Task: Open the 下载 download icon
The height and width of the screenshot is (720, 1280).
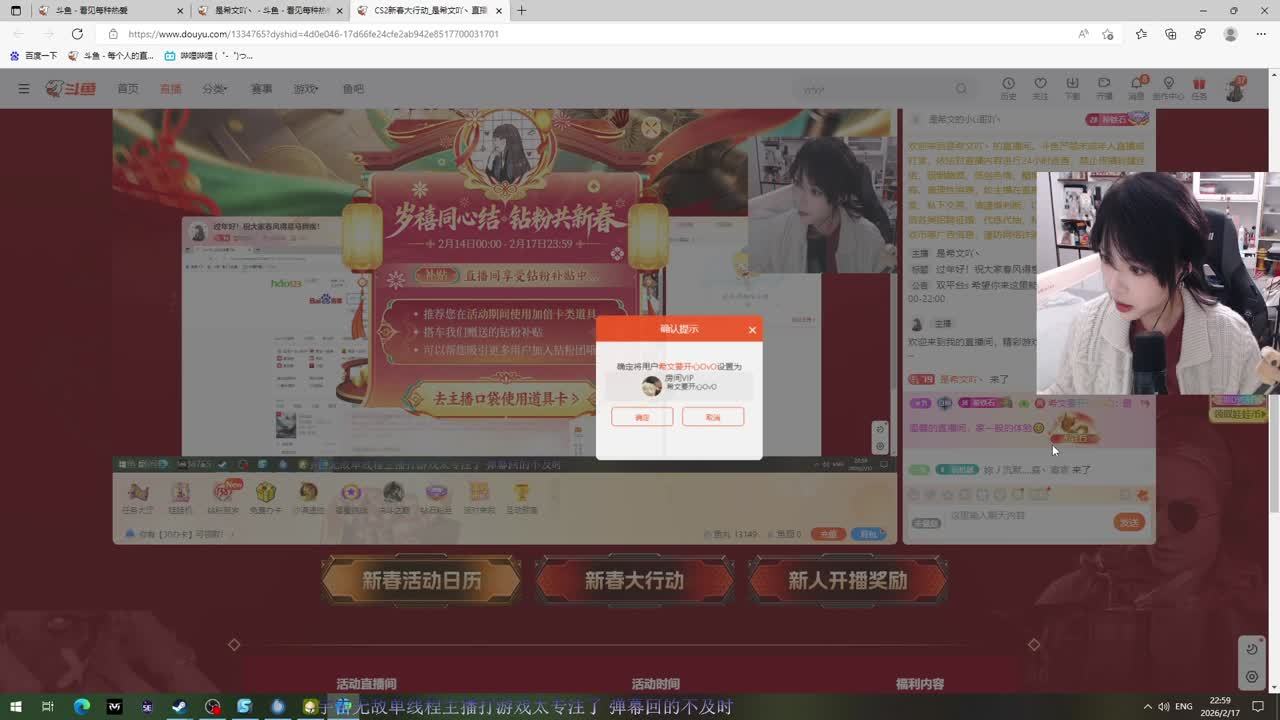Action: [1072, 88]
